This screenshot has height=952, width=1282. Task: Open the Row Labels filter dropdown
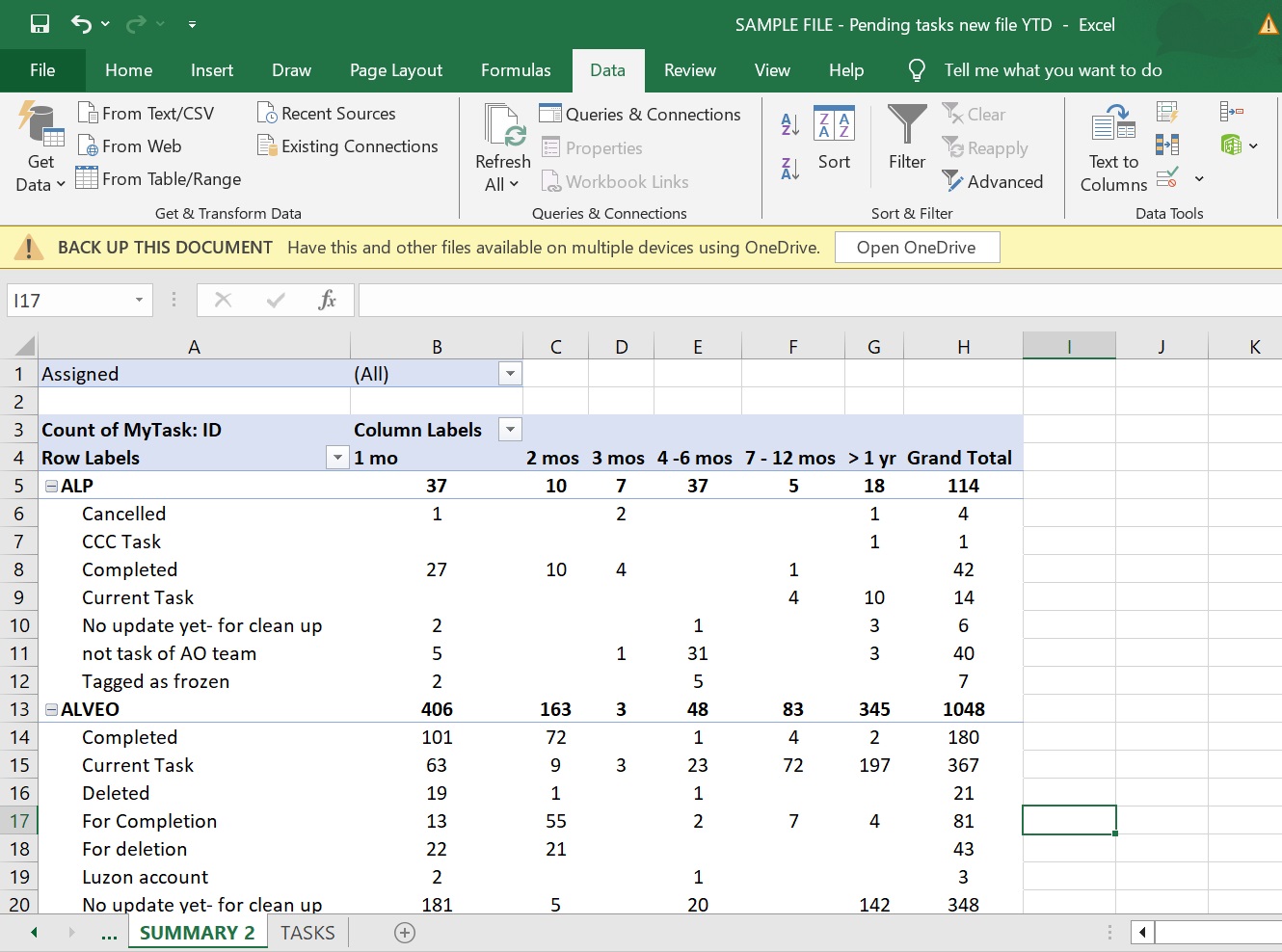336,458
